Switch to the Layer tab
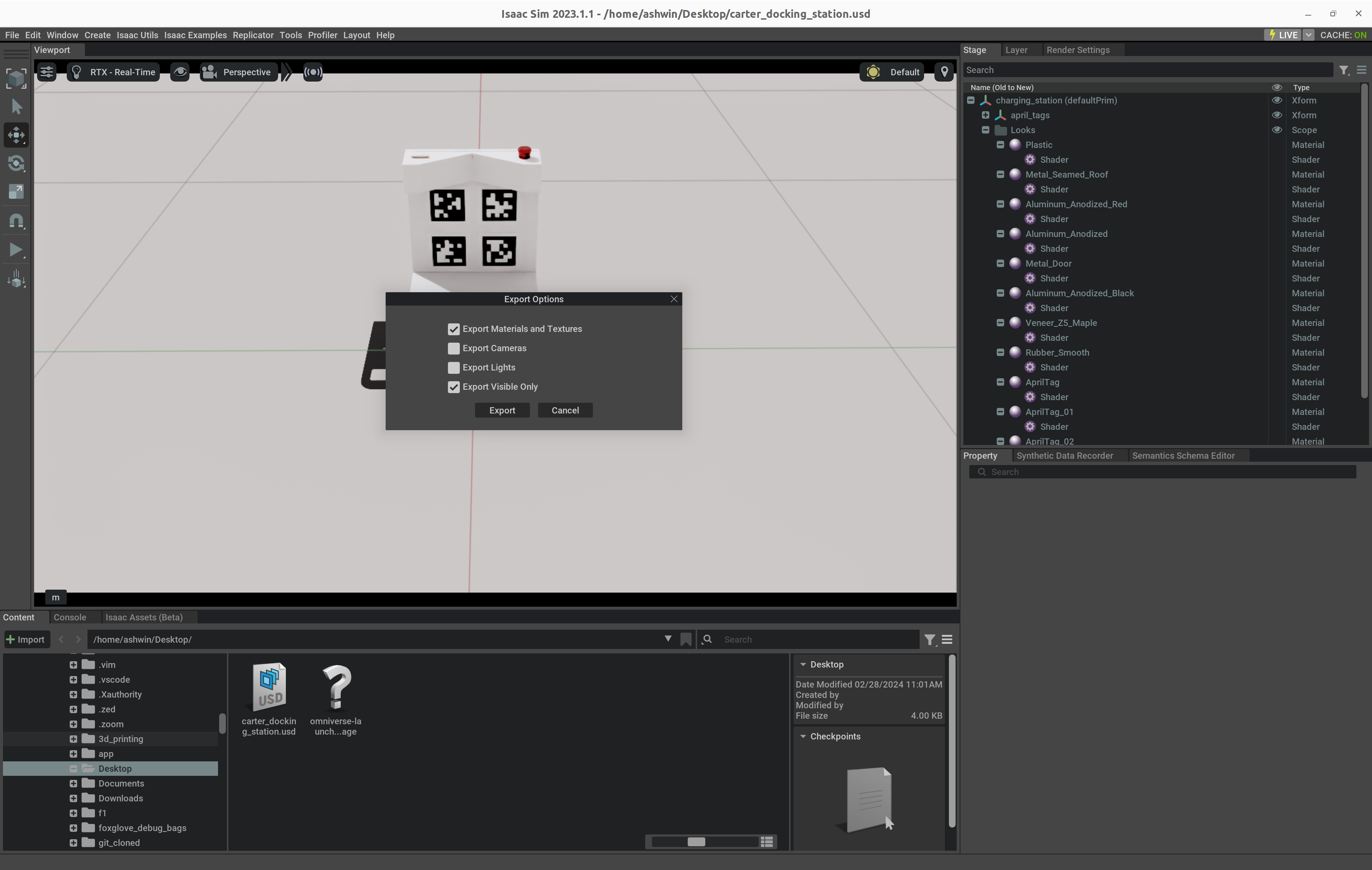The width and height of the screenshot is (1372, 870). pos(1017,50)
